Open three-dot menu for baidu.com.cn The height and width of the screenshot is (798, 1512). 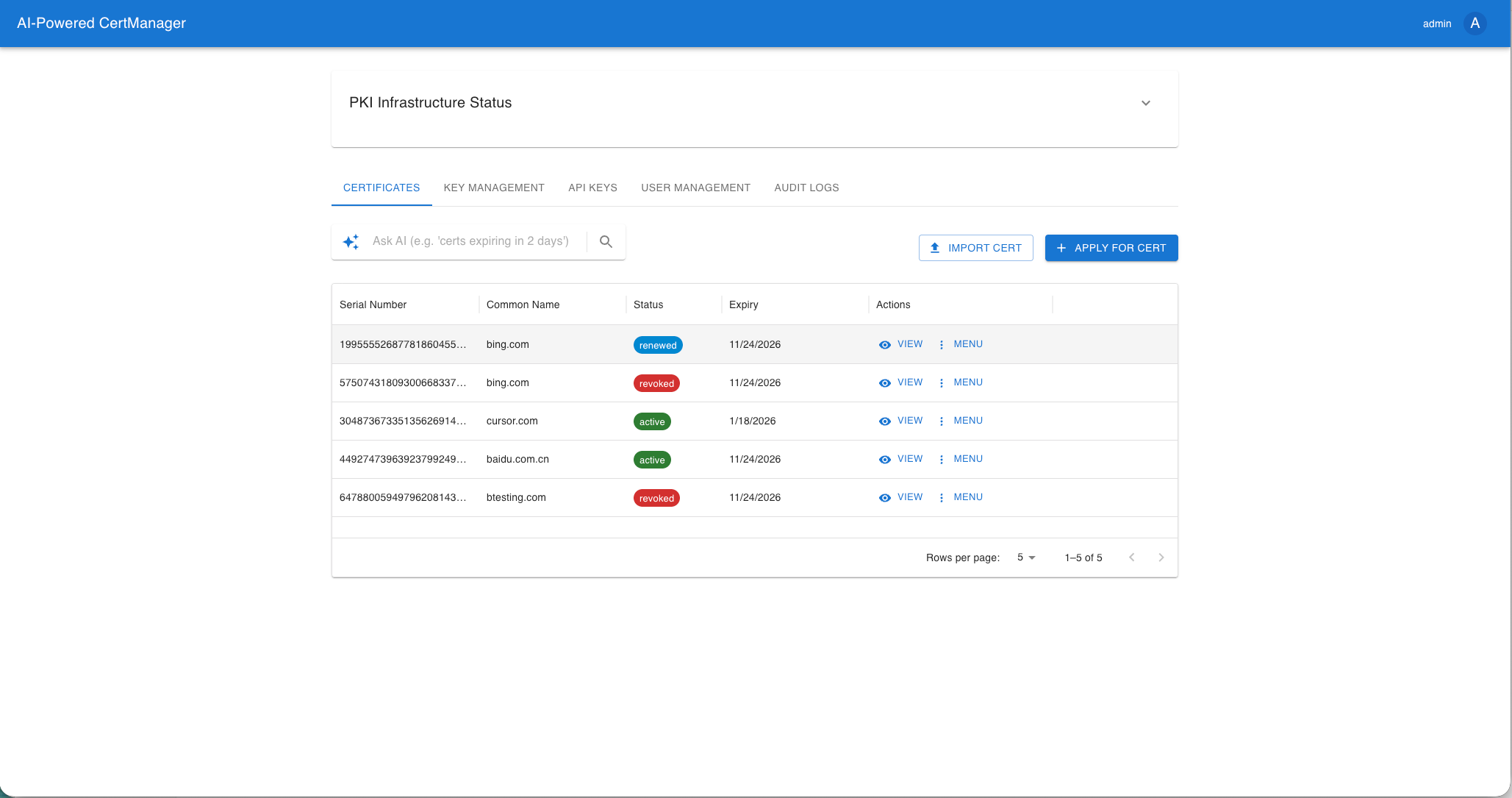click(942, 460)
